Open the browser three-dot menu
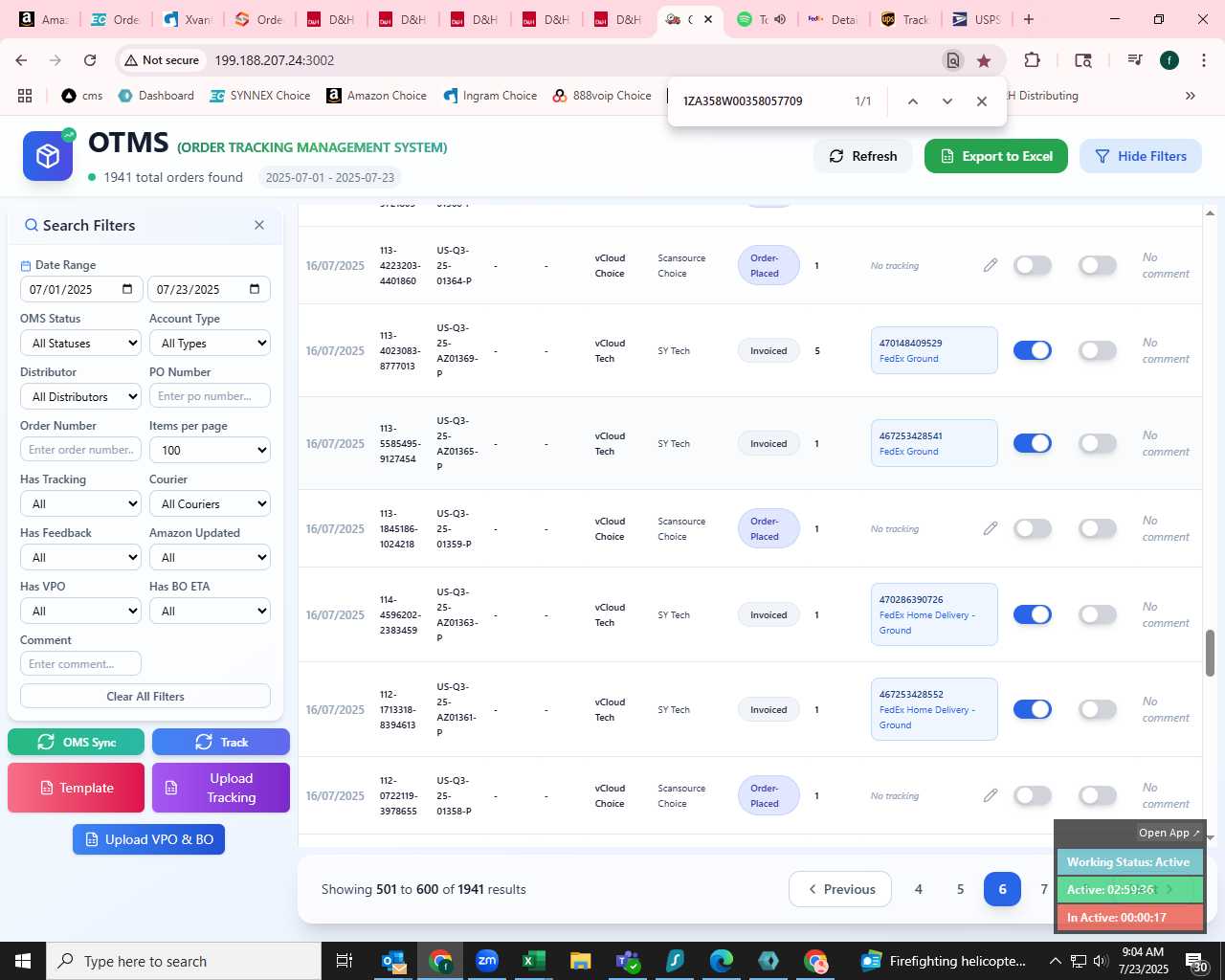This screenshot has width=1225, height=980. click(x=1204, y=60)
